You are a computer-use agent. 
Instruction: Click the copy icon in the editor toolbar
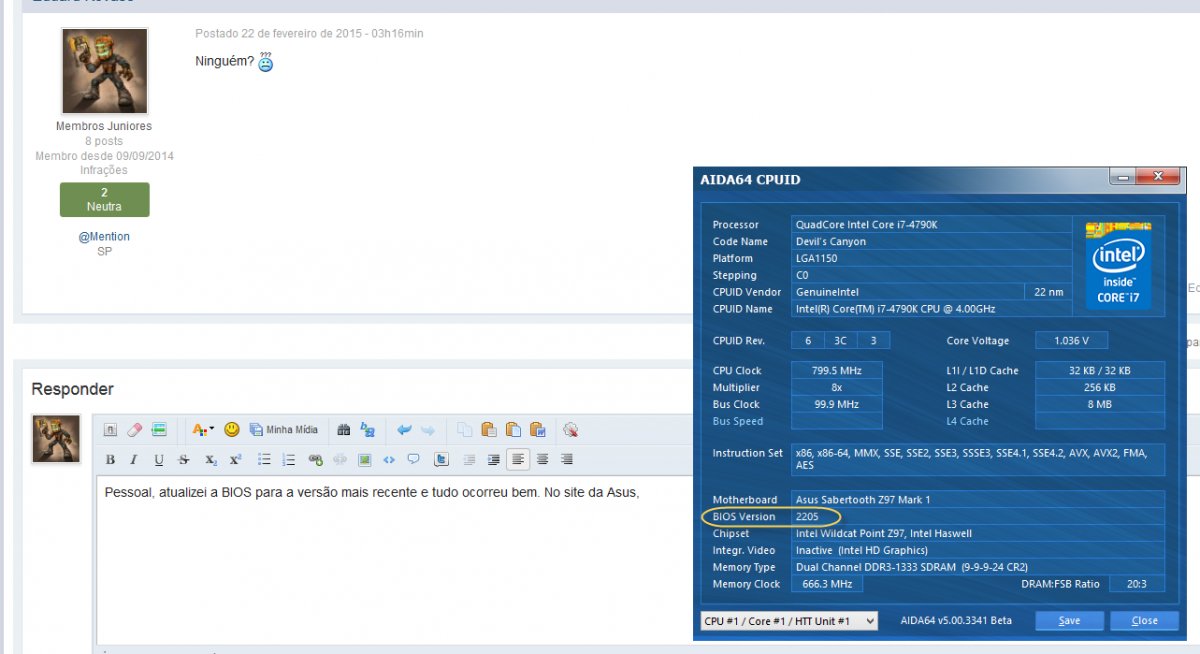pyautogui.click(x=465, y=430)
